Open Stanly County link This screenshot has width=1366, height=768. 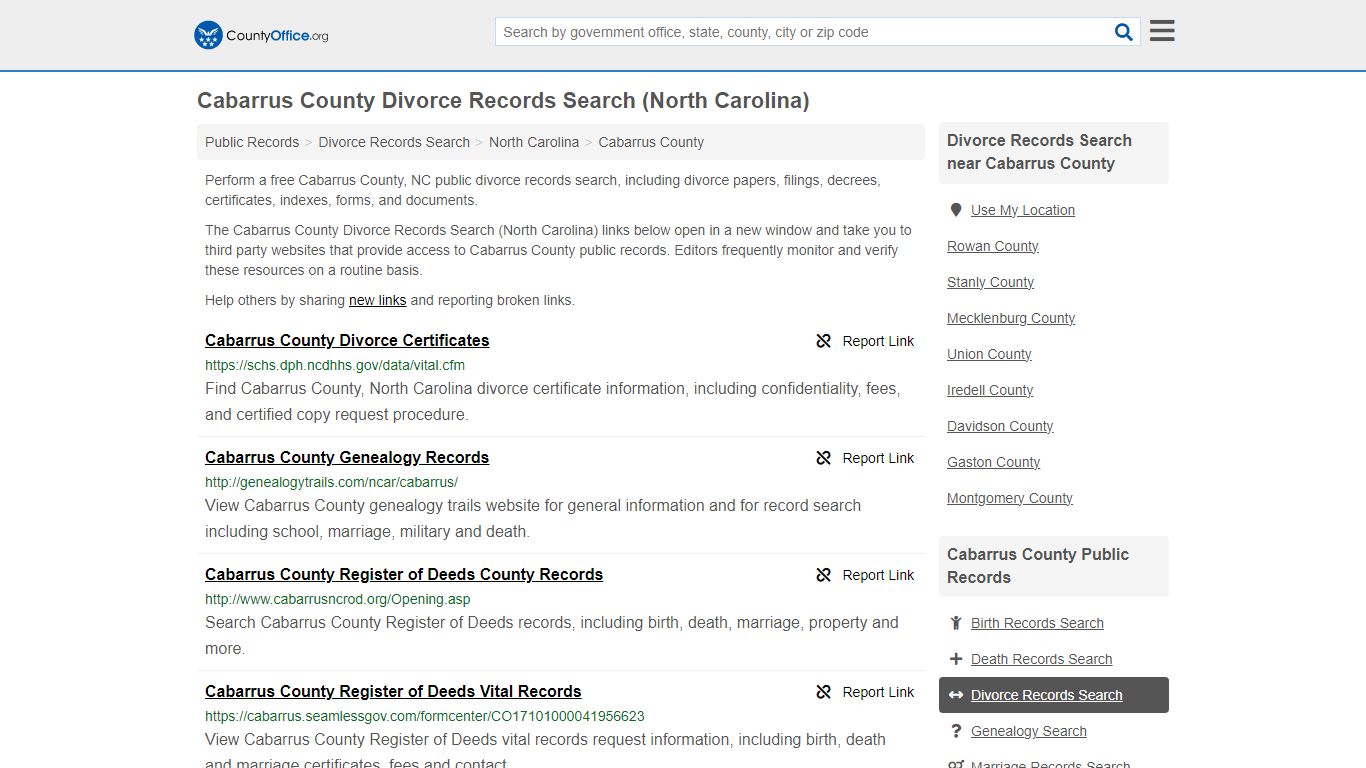(990, 282)
